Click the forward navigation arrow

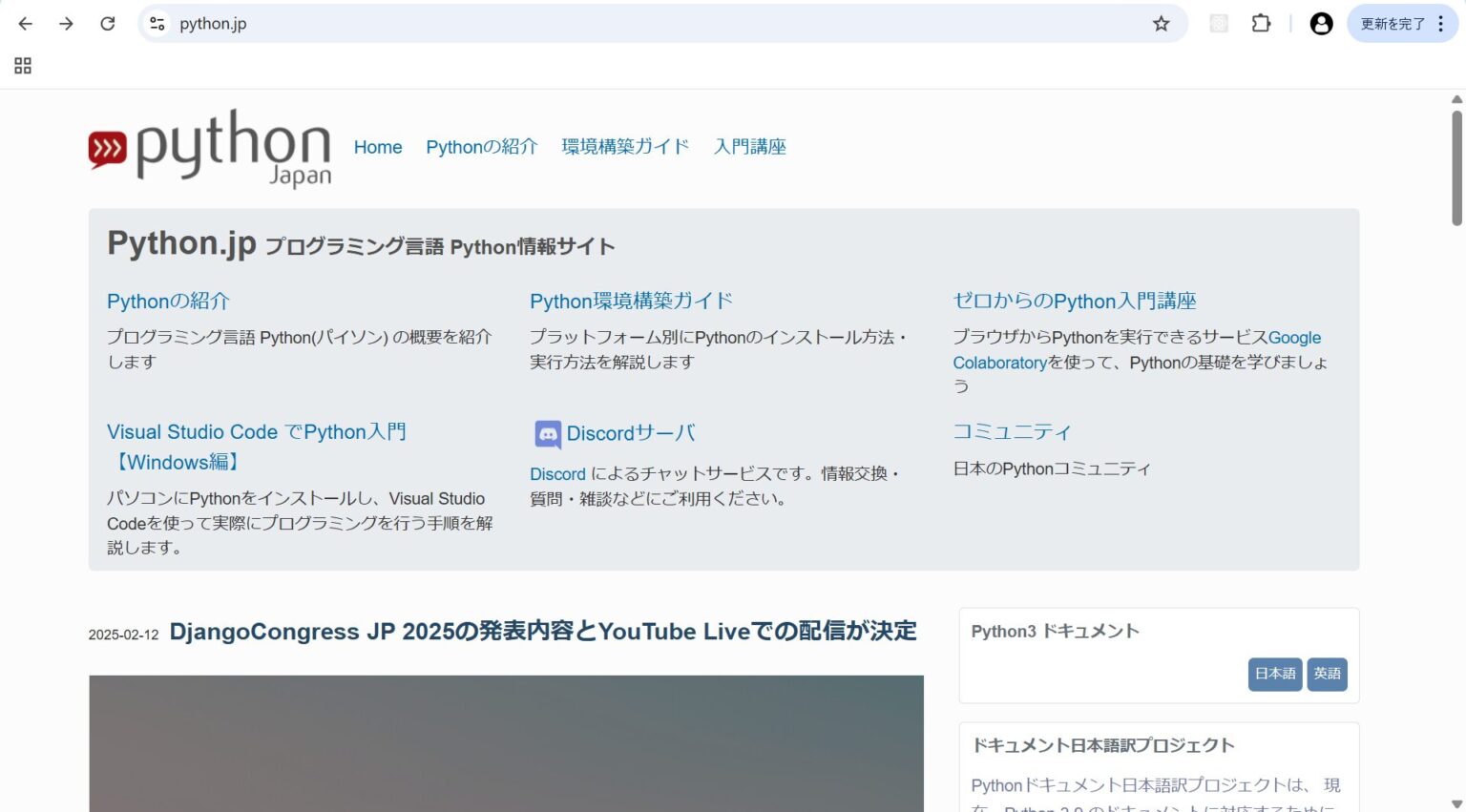(66, 23)
